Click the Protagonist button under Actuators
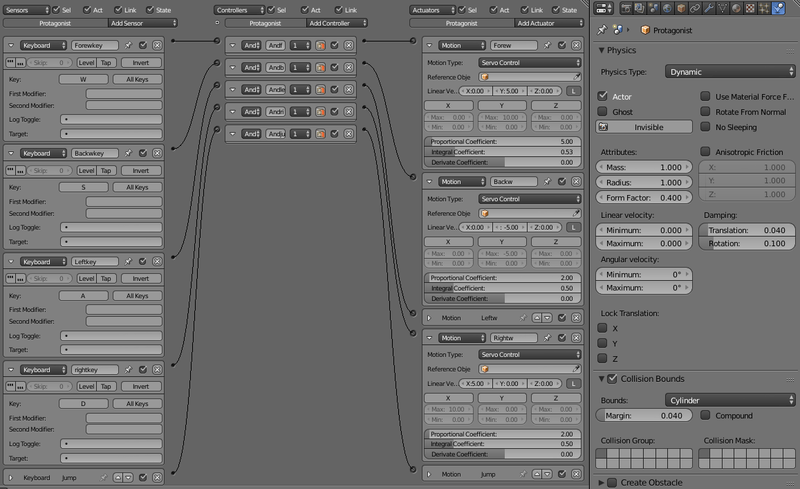The image size is (800, 489). [461, 23]
